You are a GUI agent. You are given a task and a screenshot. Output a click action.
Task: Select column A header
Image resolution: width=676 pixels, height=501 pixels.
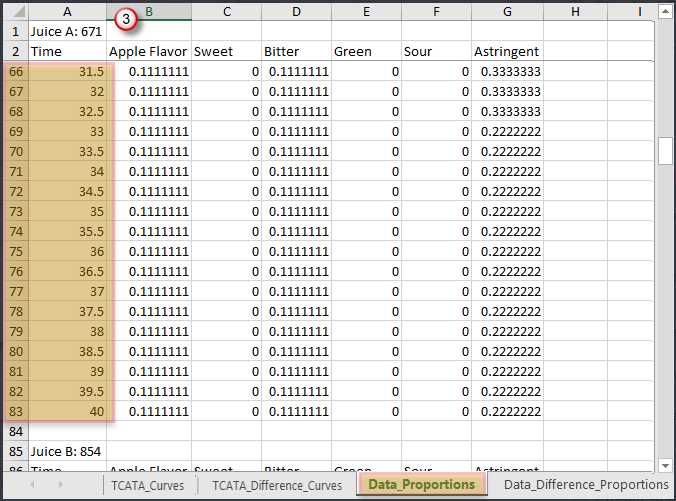click(67, 12)
